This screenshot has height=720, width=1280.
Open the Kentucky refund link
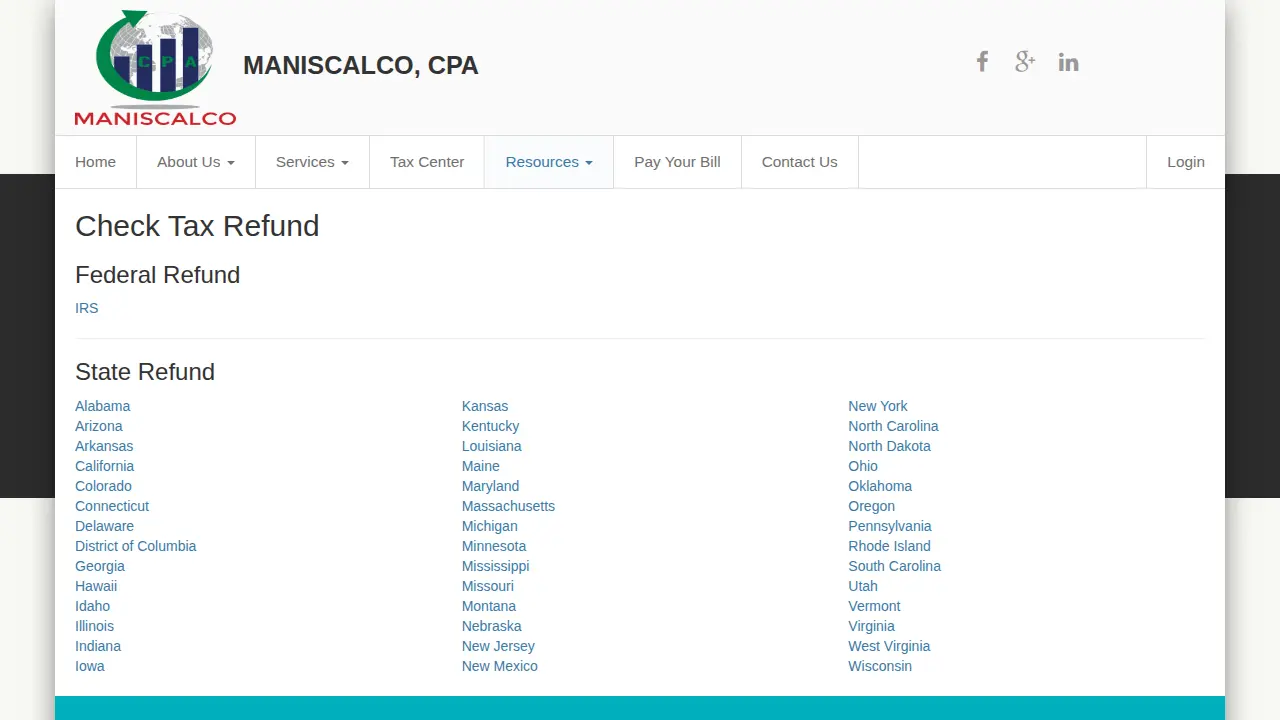[x=490, y=426]
